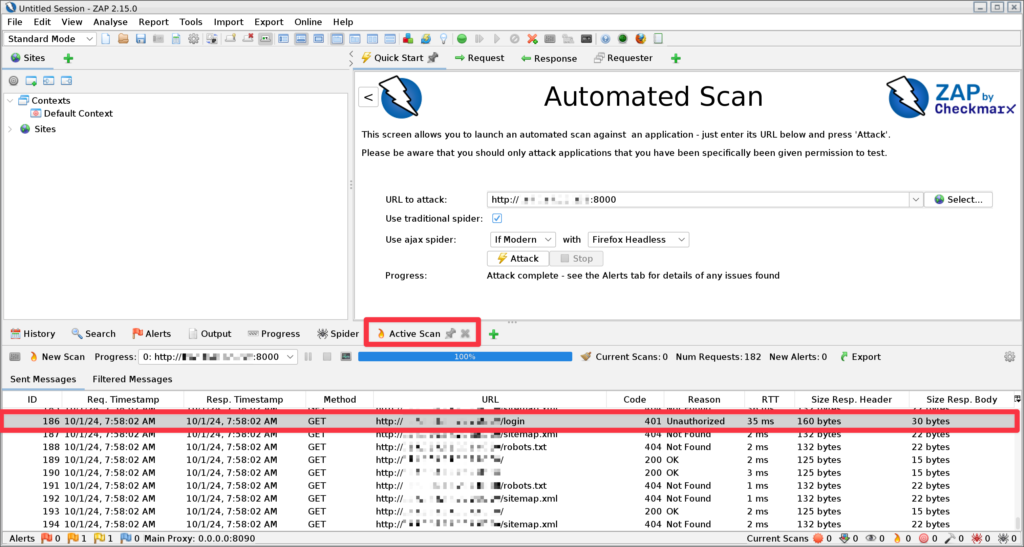
Task: Select message row with ID 188
Action: 509,447
